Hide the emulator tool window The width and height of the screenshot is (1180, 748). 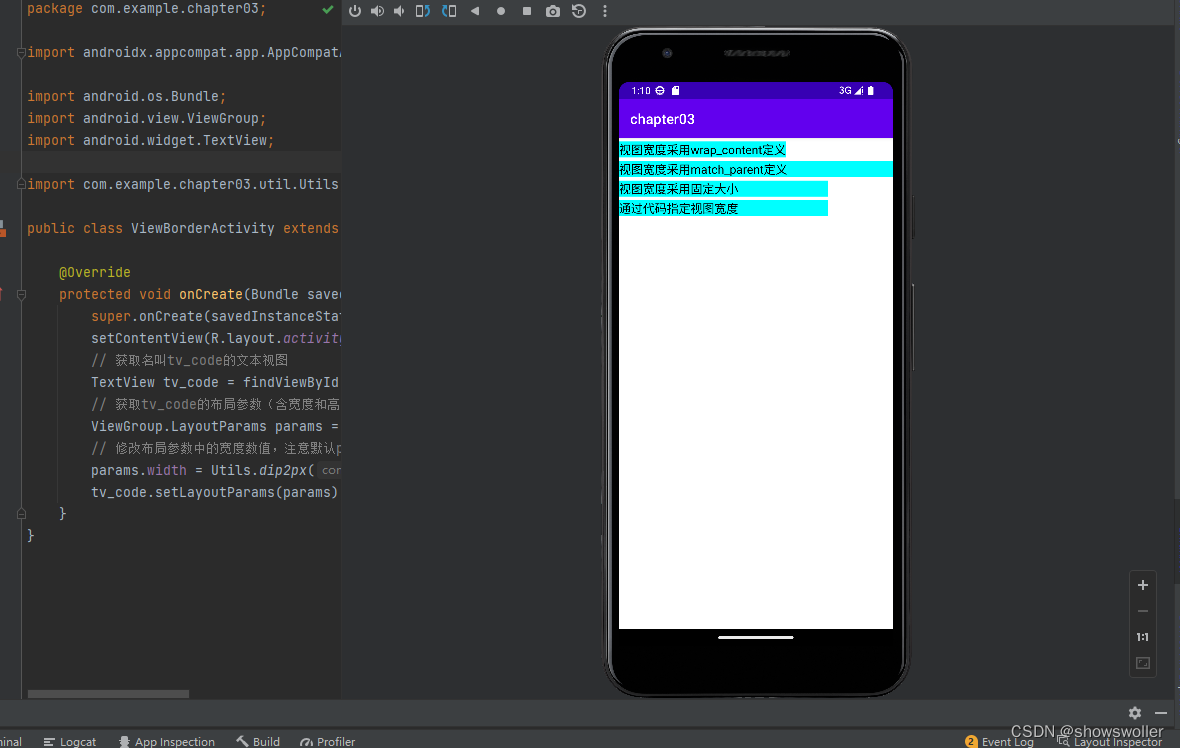(x=1160, y=713)
